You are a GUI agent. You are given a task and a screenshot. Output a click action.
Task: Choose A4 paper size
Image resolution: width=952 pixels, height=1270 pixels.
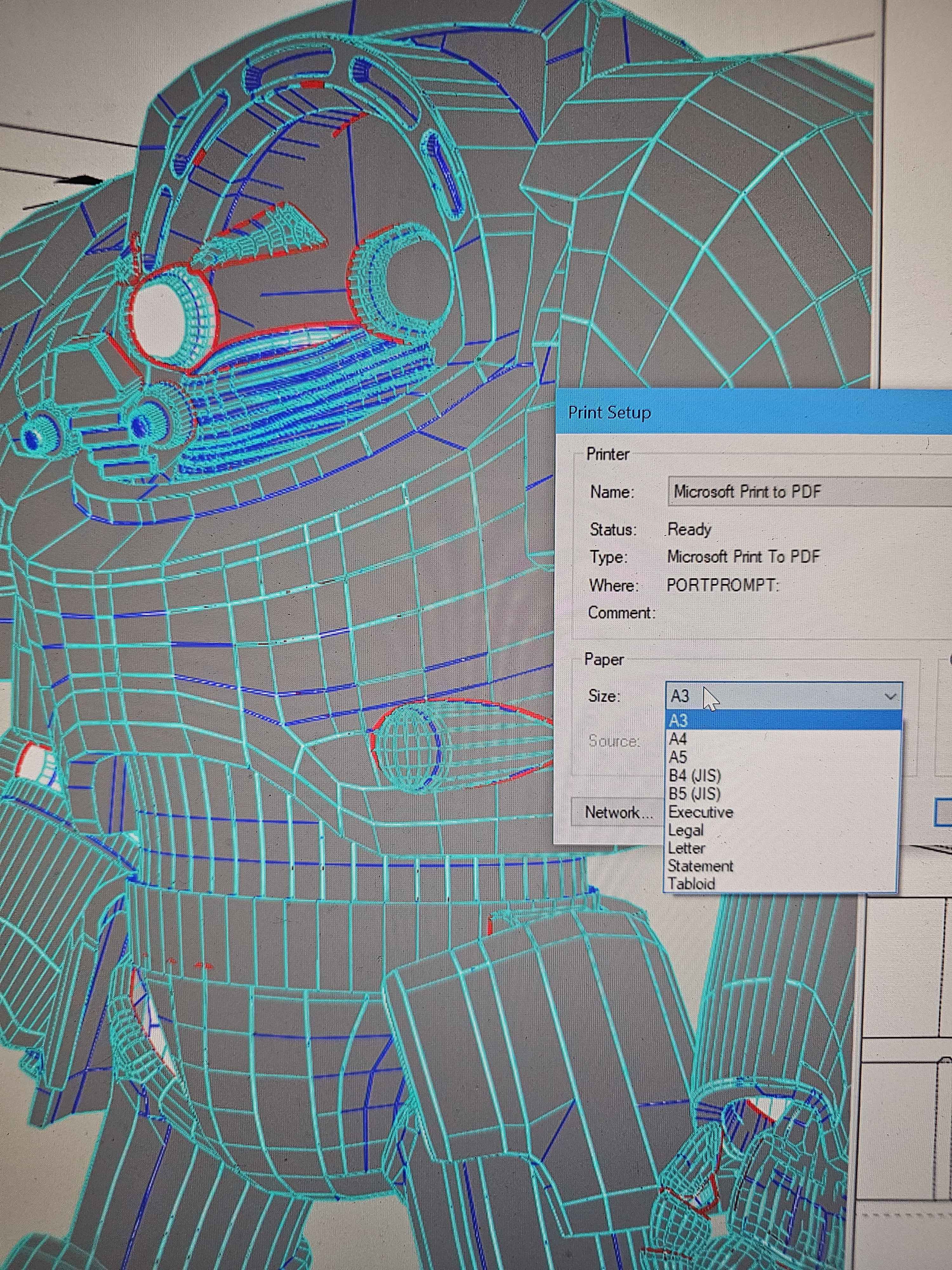678,739
